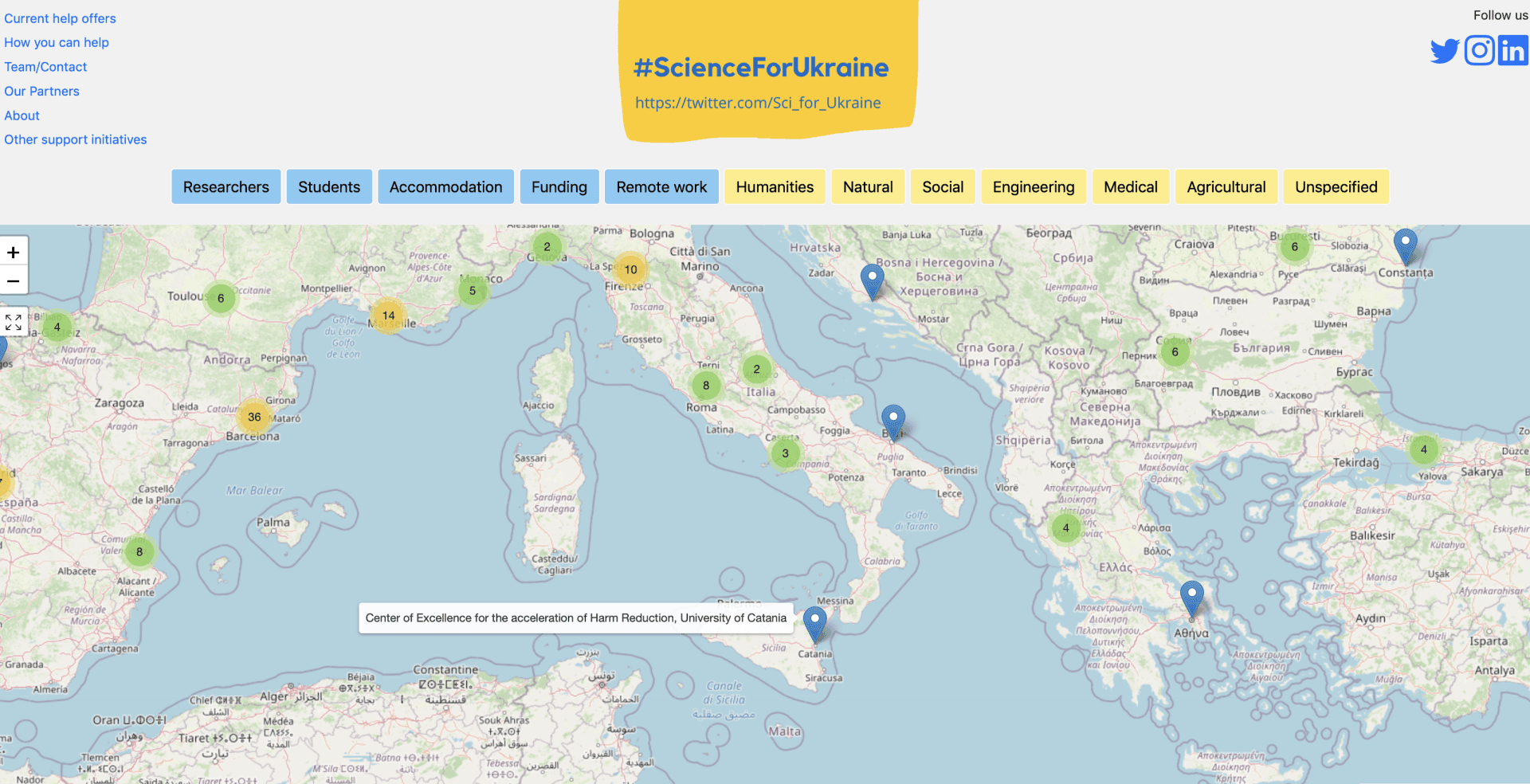Expand the Barcelona cluster of 36

[x=254, y=417]
